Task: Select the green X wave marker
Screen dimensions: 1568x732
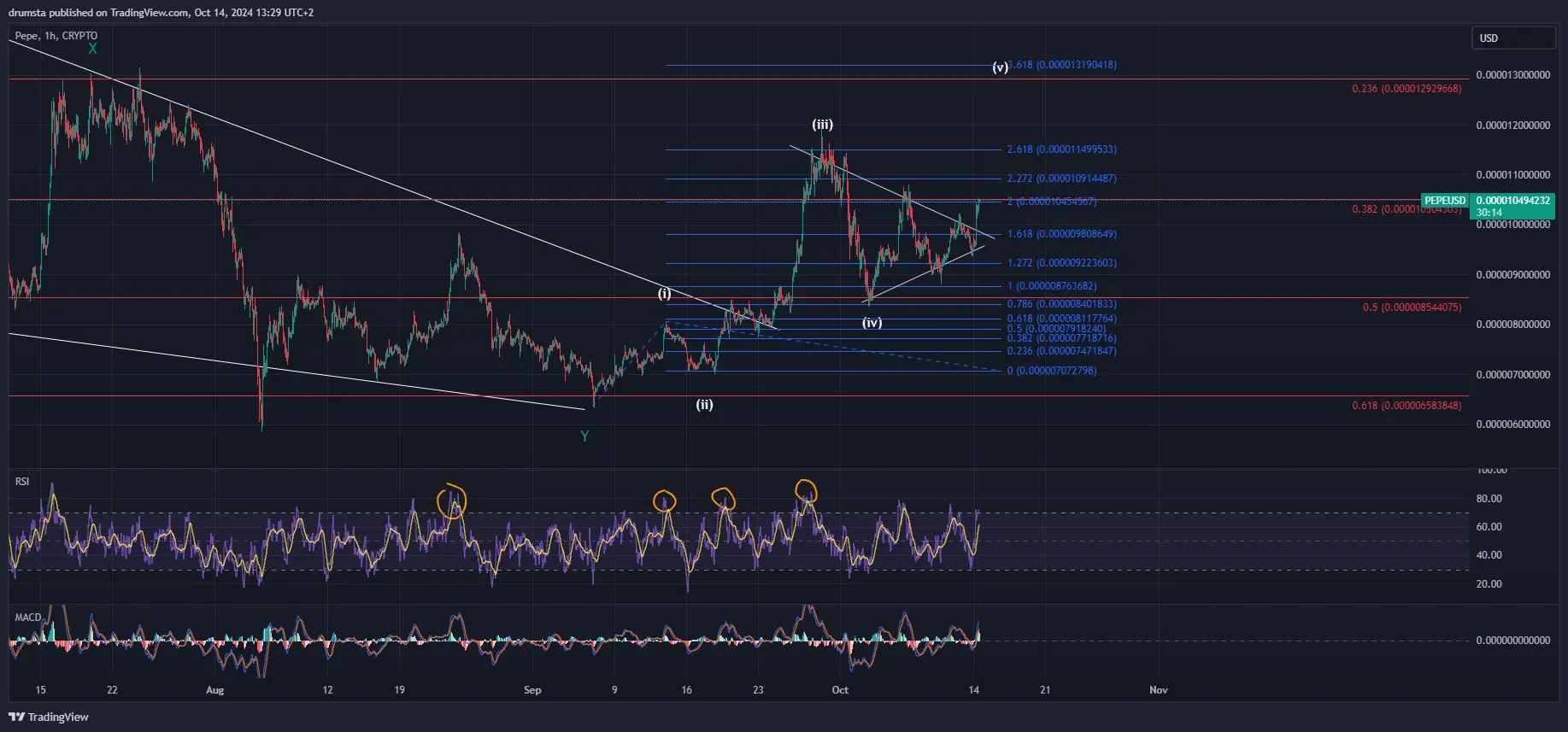Action: point(92,50)
